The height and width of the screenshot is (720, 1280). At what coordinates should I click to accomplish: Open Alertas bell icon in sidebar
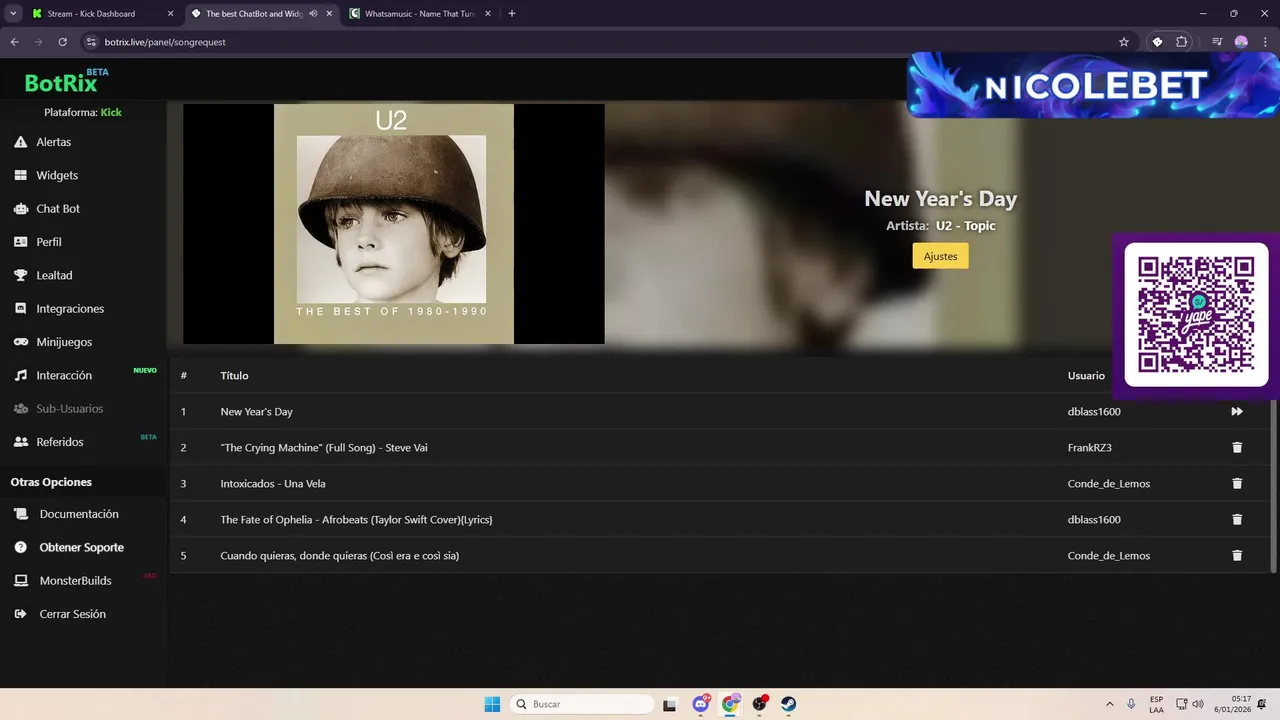[x=20, y=142]
